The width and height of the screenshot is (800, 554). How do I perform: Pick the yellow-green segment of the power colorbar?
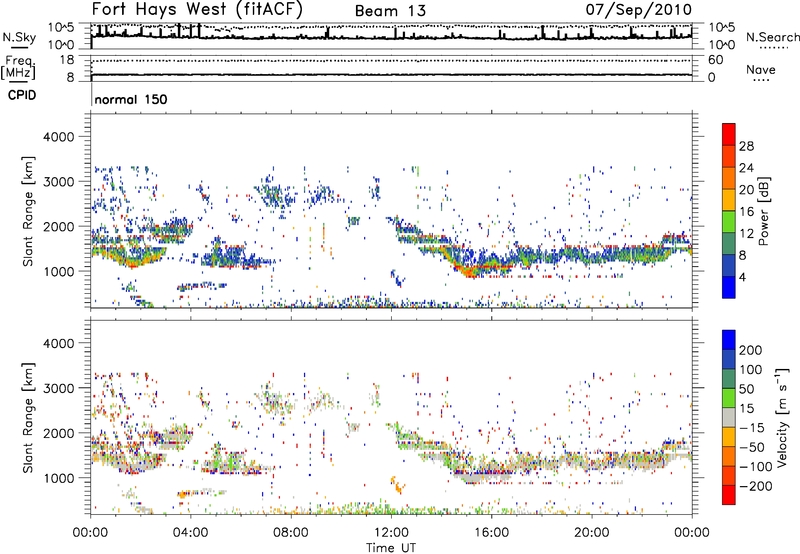click(729, 221)
